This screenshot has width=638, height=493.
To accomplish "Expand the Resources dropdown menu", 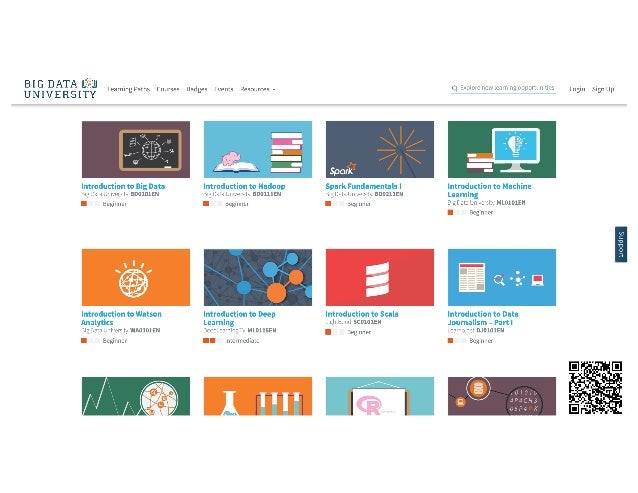I will (258, 89).
